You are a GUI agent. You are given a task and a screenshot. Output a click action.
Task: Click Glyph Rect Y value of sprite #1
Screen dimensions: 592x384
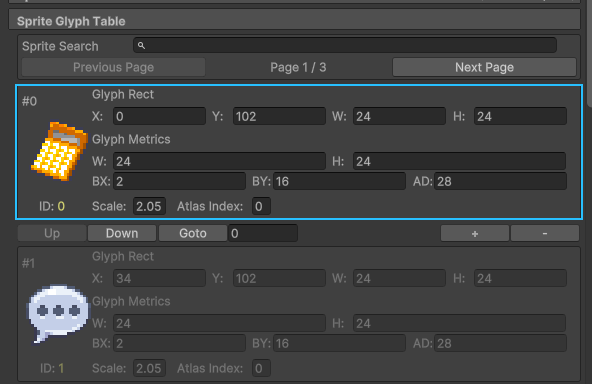(x=279, y=278)
